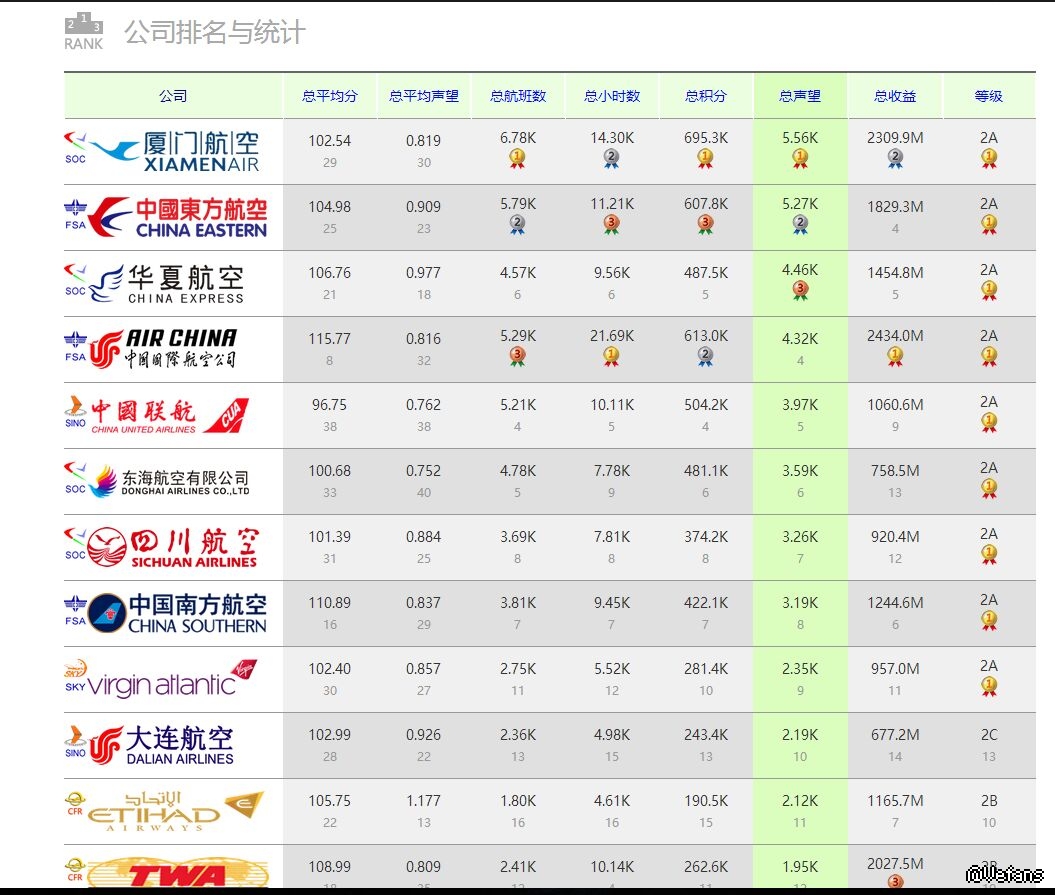Sort by 总收益 column header
1055x895 pixels.
(x=895, y=96)
